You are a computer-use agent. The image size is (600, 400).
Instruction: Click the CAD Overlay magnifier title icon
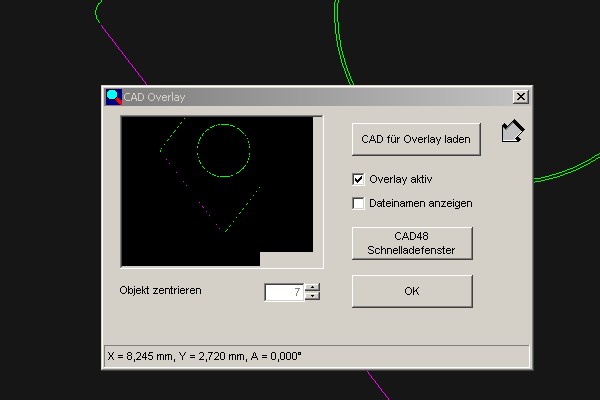[114, 97]
